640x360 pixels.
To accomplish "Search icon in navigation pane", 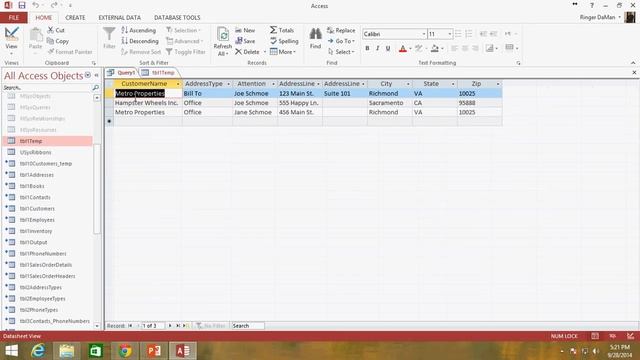I will pyautogui.click(x=96, y=87).
